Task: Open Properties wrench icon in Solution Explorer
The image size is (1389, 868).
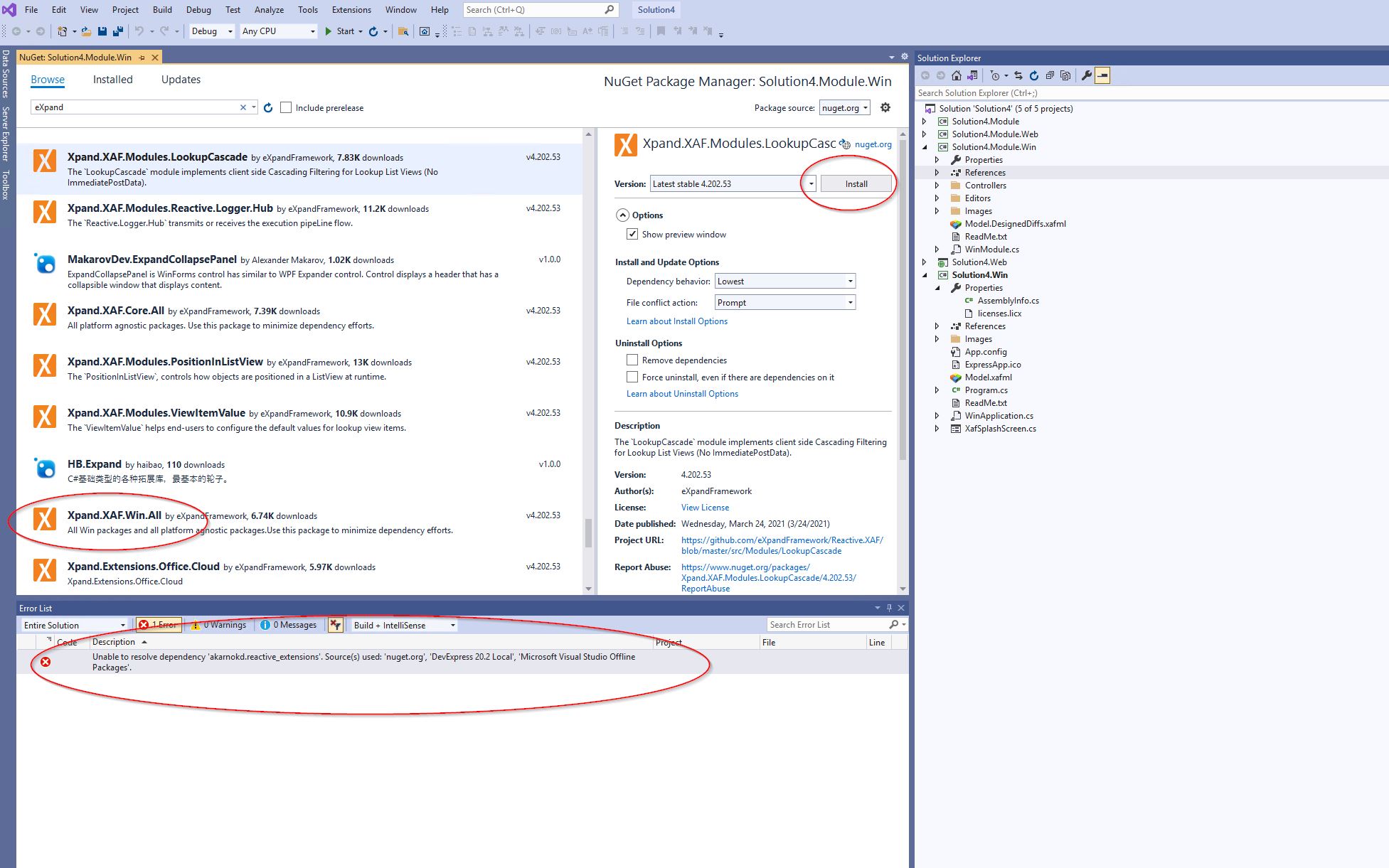Action: 1086,75
